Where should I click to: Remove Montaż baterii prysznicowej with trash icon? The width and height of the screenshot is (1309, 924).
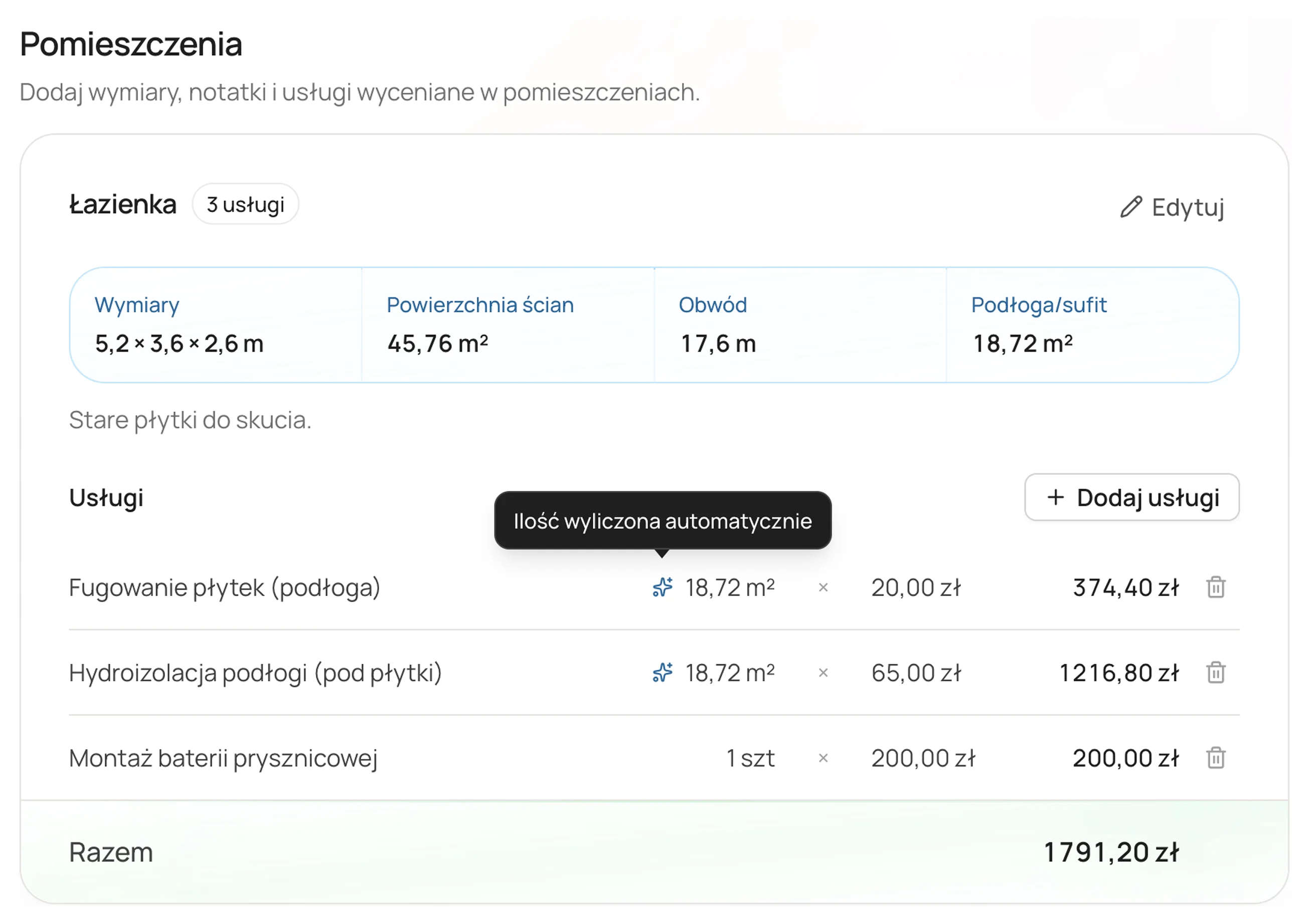[1216, 758]
